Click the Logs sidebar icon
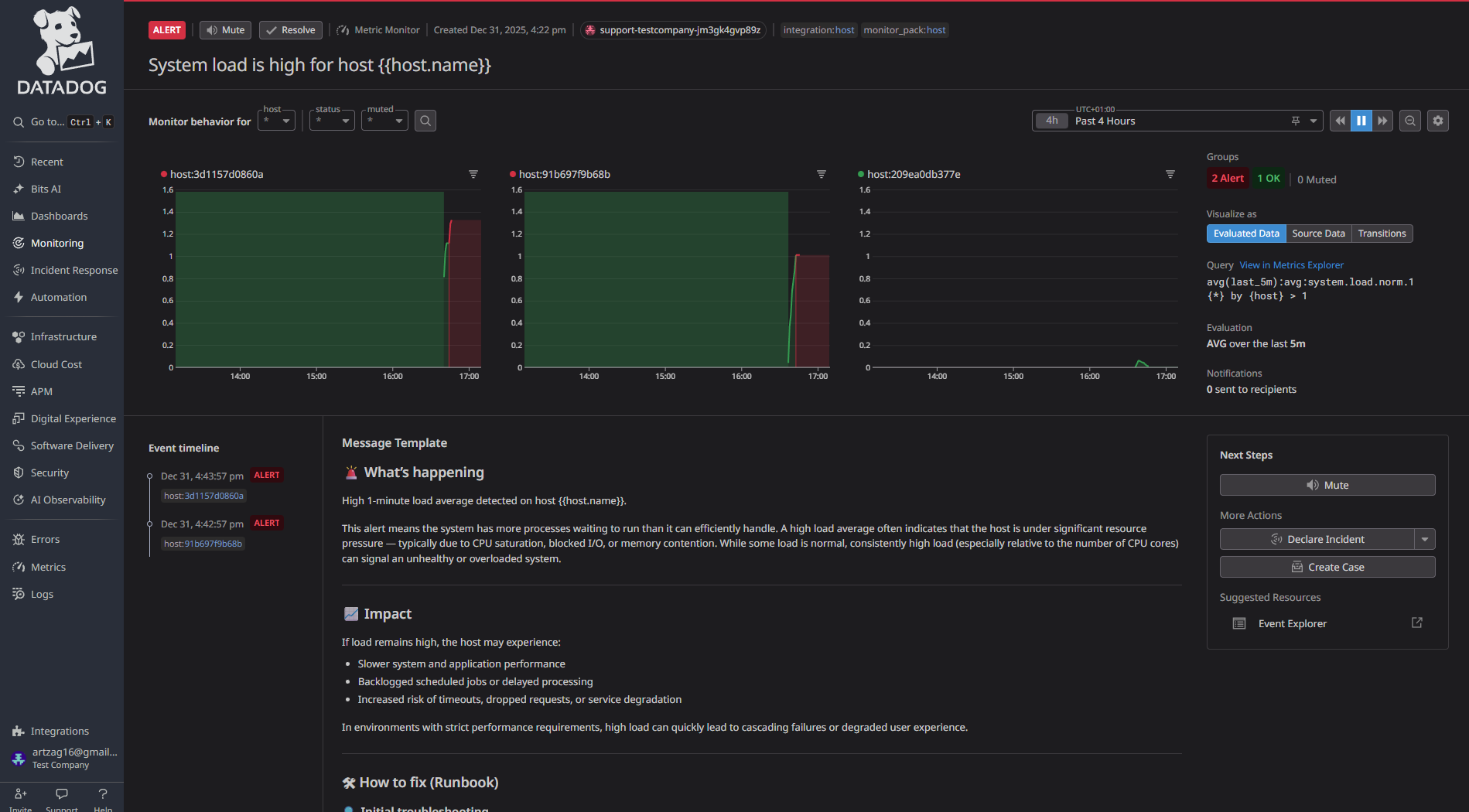The image size is (1469, 812). [19, 594]
